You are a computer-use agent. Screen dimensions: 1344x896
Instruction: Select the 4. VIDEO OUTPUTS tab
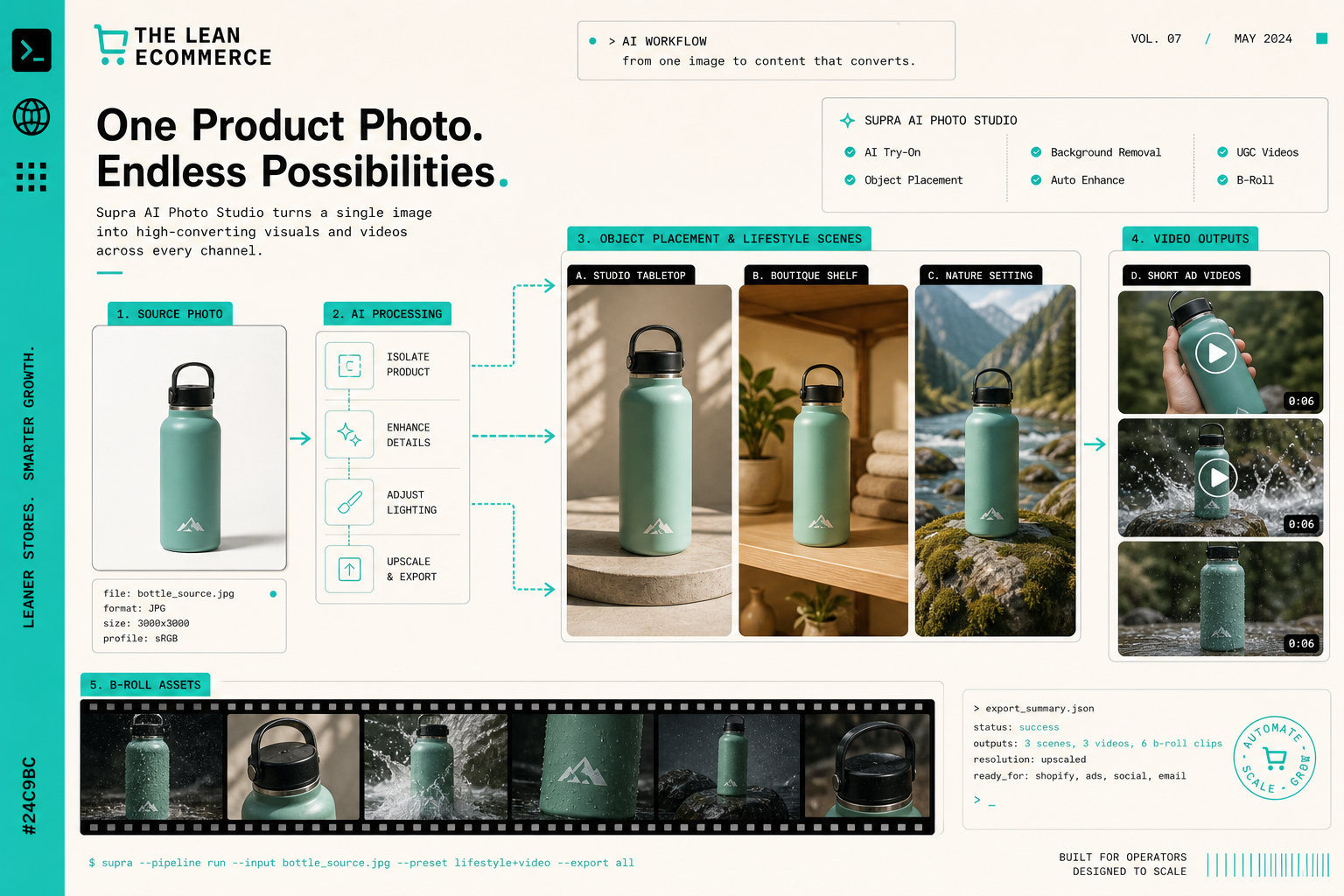1190,239
